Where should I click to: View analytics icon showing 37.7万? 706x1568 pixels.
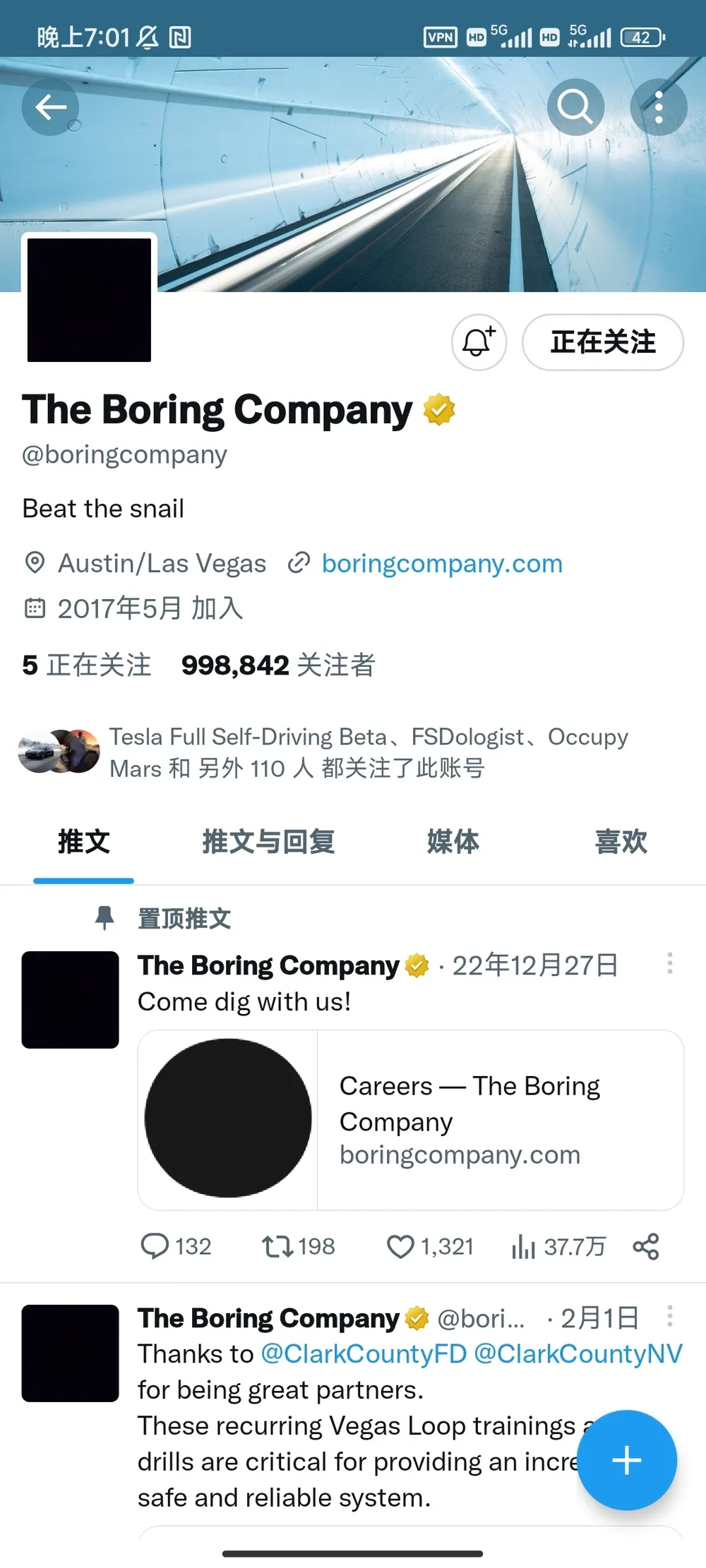click(523, 1247)
